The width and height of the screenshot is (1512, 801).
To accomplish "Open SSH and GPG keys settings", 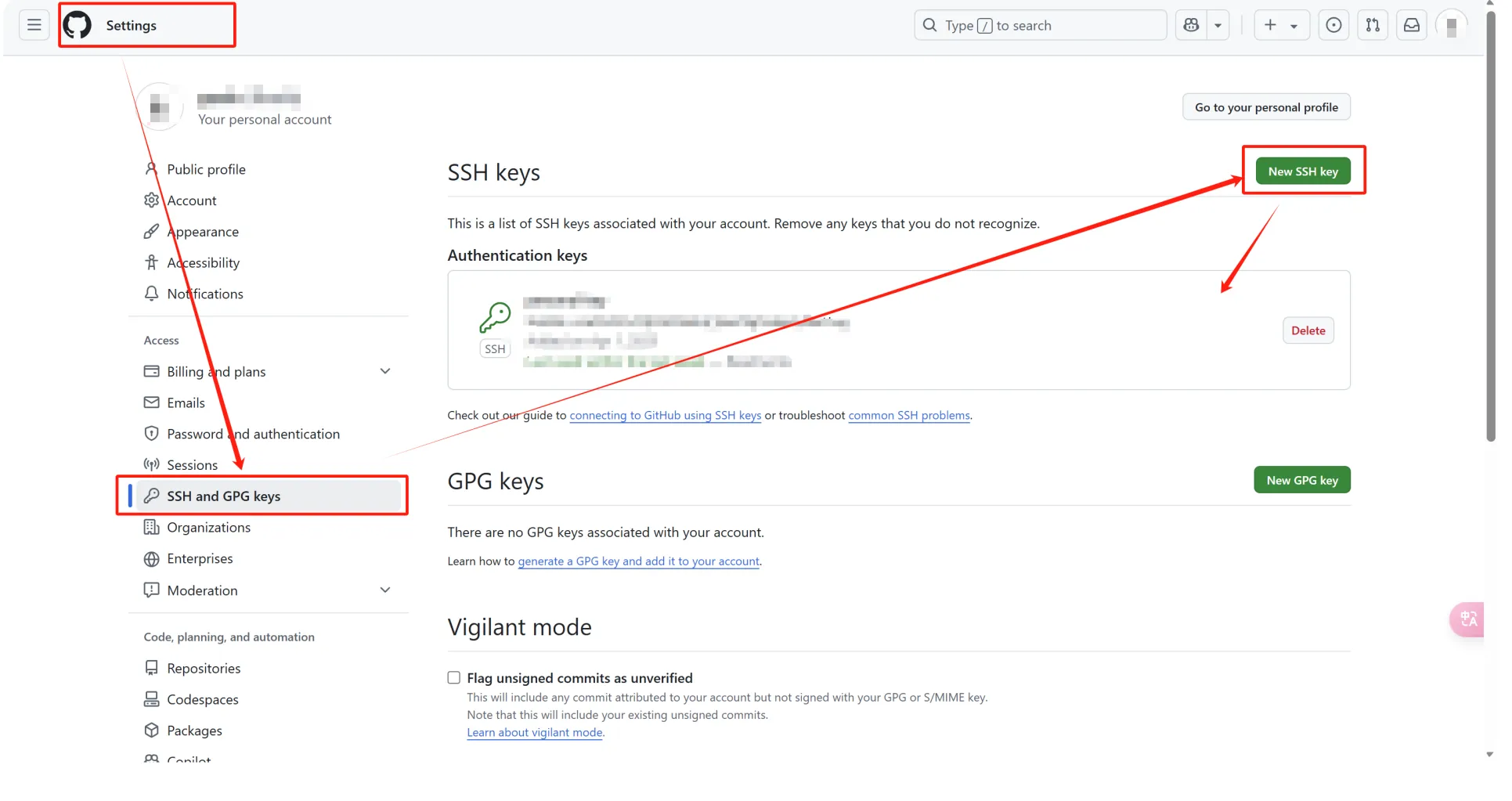I will point(223,496).
